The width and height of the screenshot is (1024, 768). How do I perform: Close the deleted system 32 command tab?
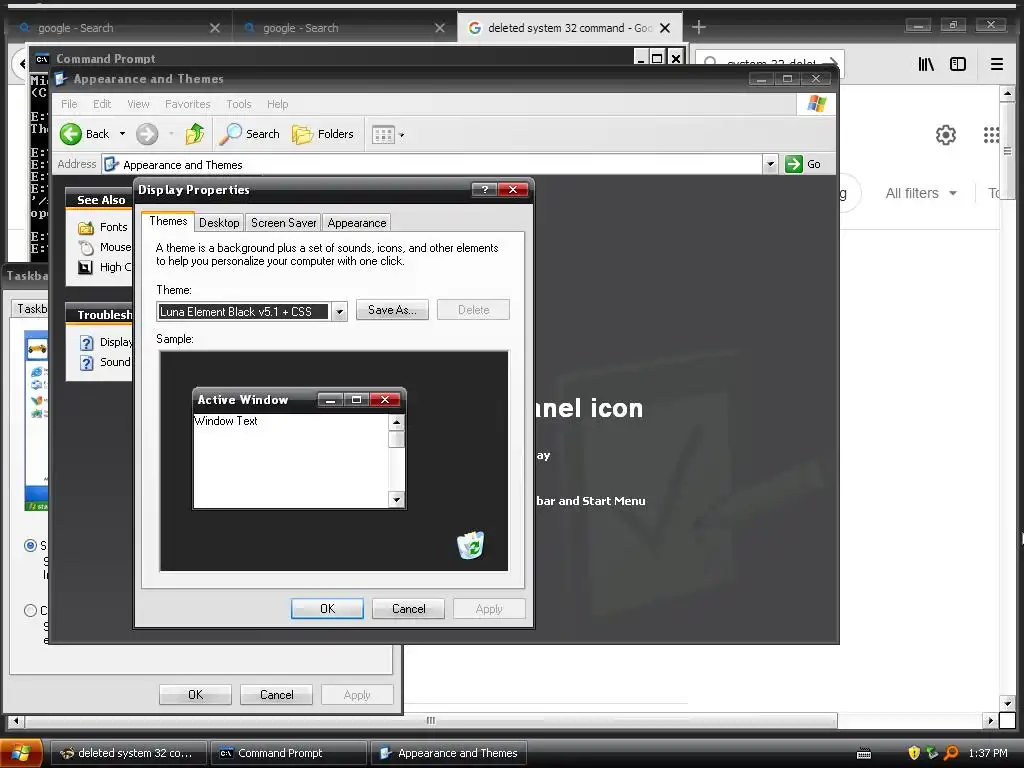(665, 28)
